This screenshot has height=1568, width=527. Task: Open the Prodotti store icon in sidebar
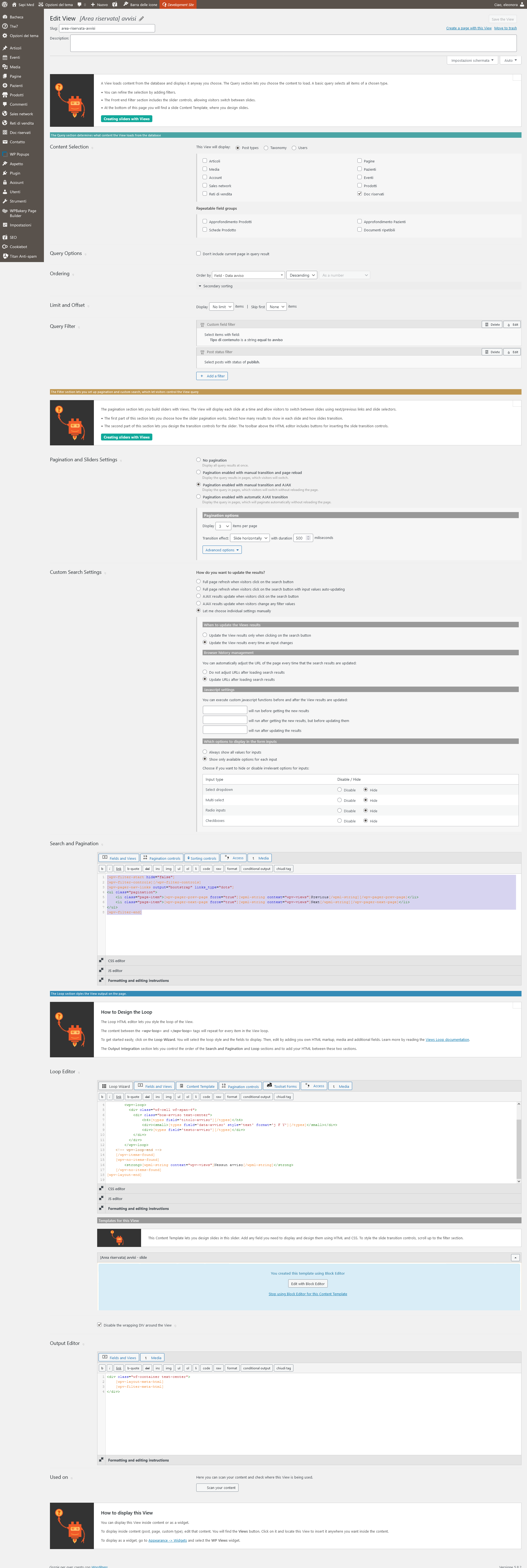point(5,95)
